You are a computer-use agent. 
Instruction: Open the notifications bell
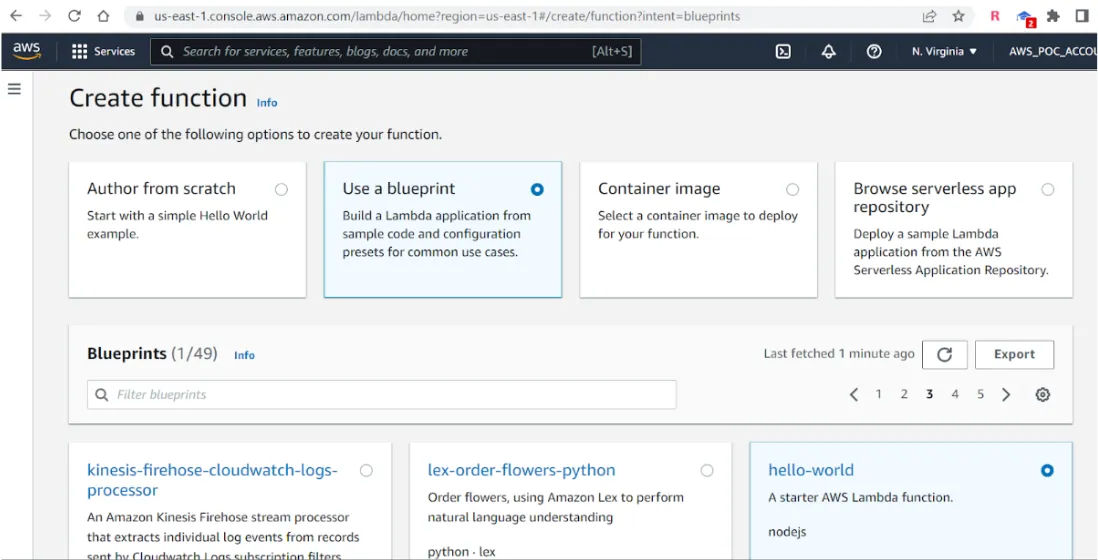click(x=829, y=51)
